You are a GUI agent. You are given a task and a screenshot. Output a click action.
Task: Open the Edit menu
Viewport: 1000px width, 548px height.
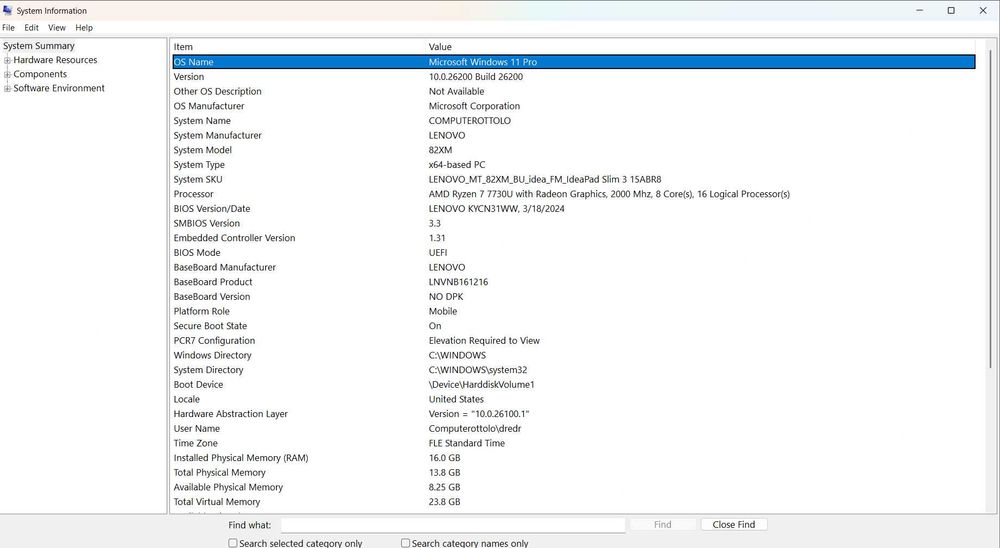coord(31,27)
